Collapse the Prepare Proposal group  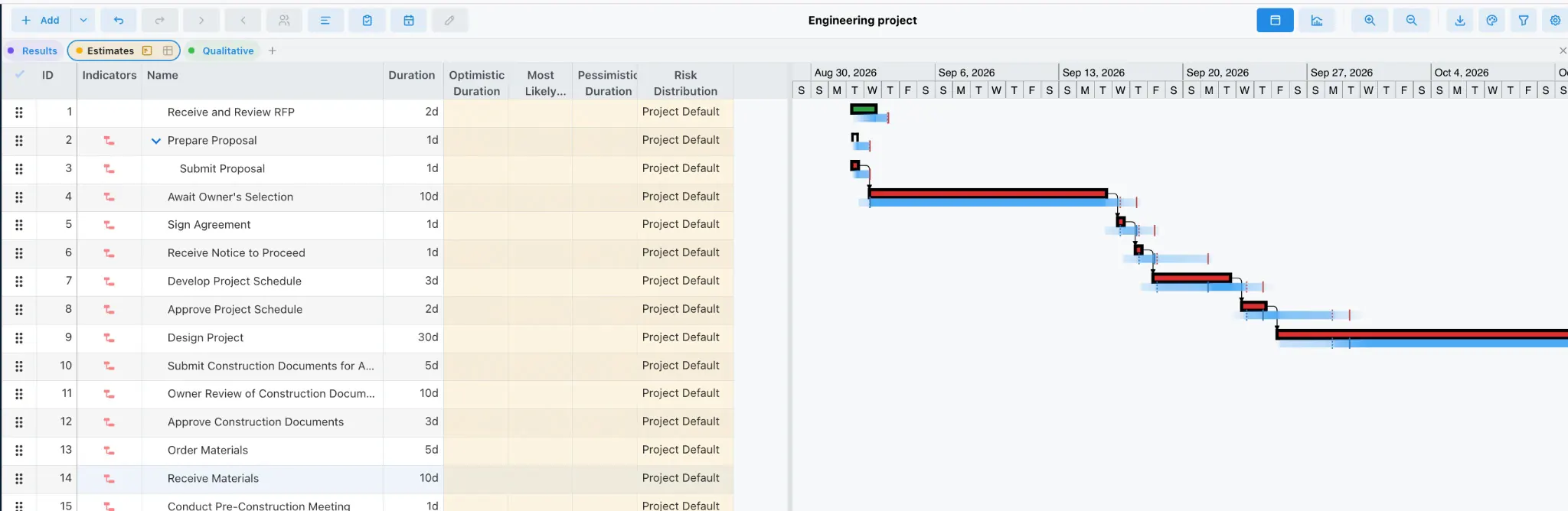click(x=156, y=141)
